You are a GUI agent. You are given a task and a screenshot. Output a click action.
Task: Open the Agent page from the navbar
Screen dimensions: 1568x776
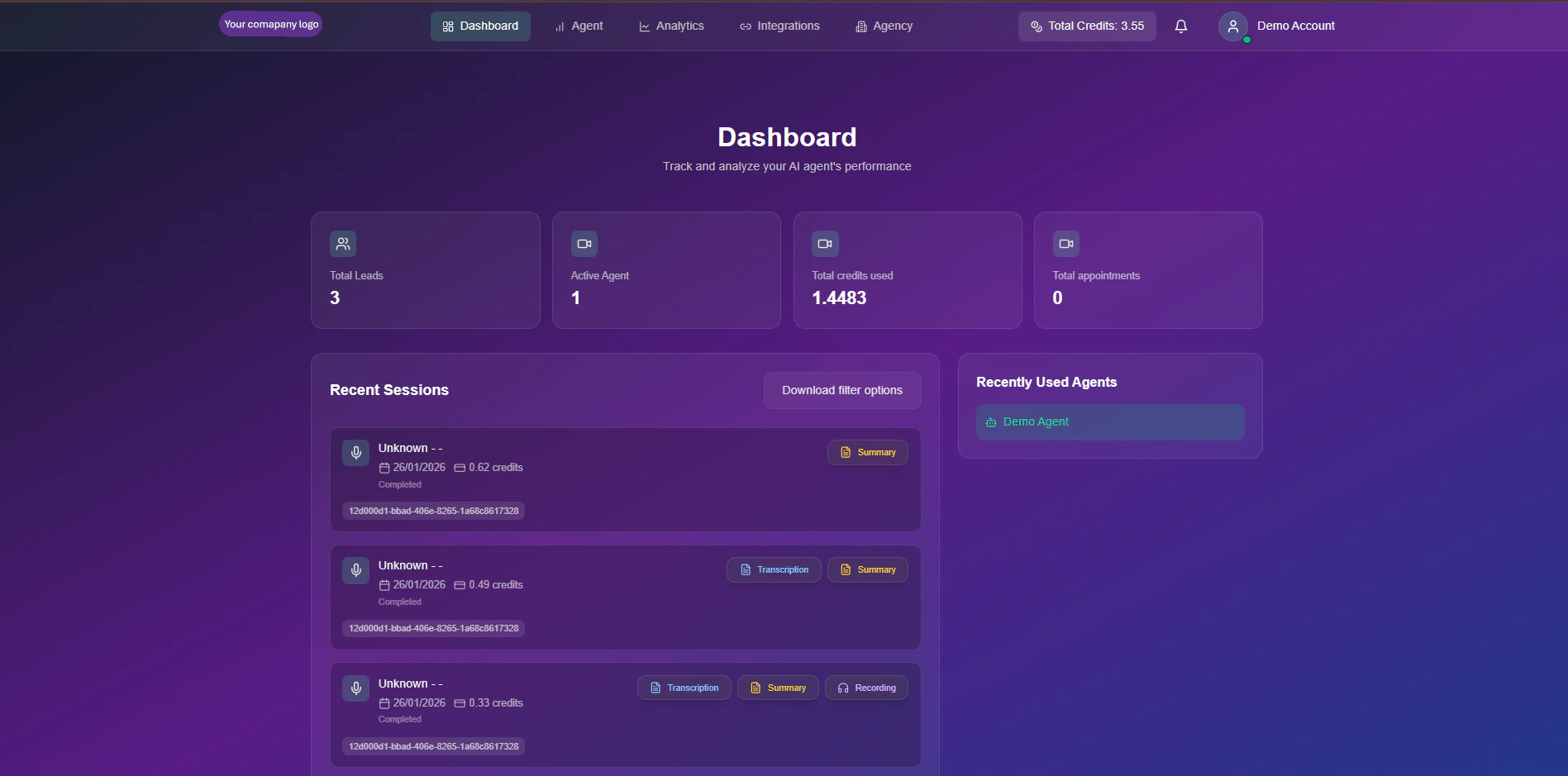[579, 26]
